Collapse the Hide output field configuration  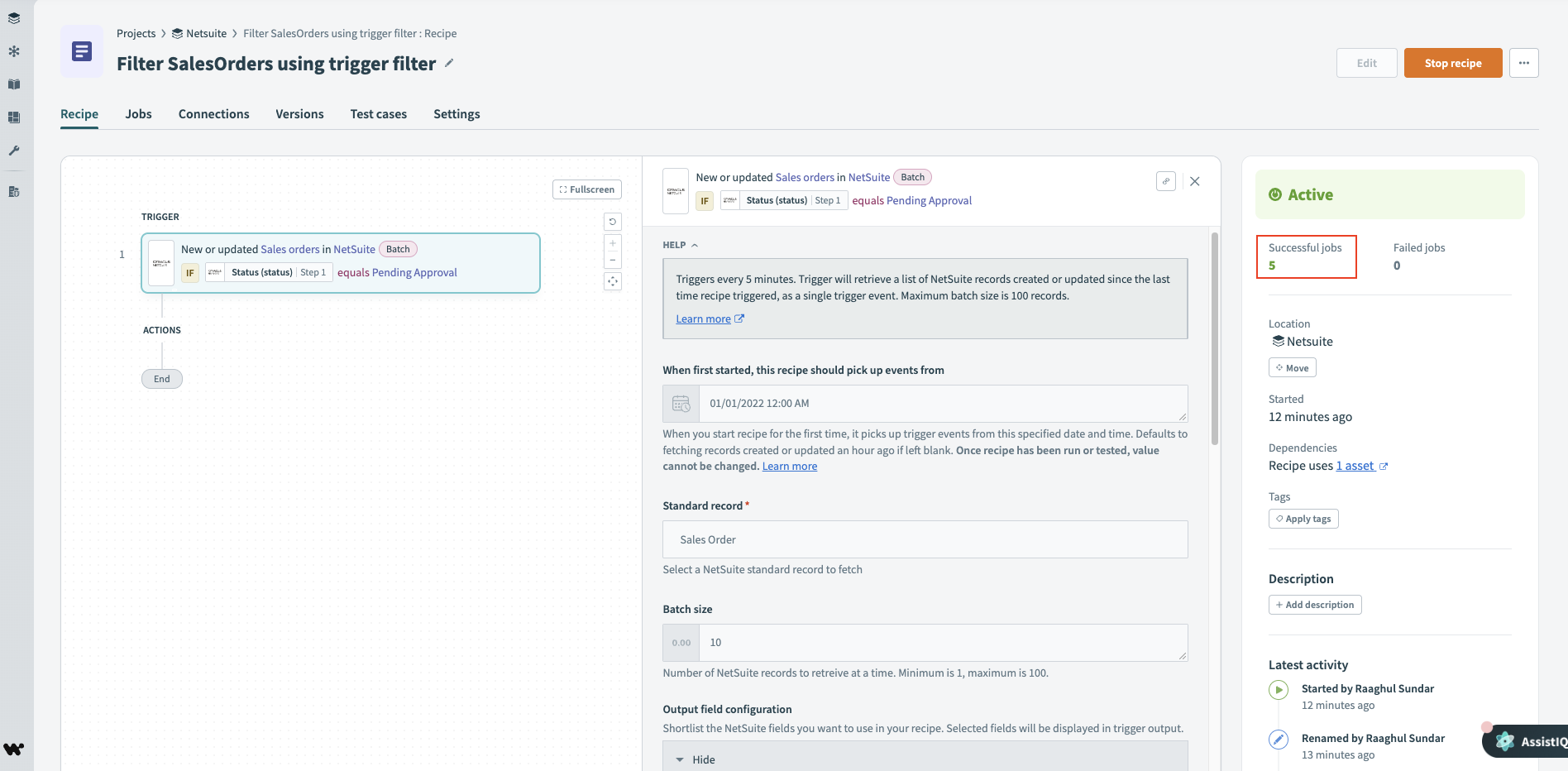(x=695, y=759)
